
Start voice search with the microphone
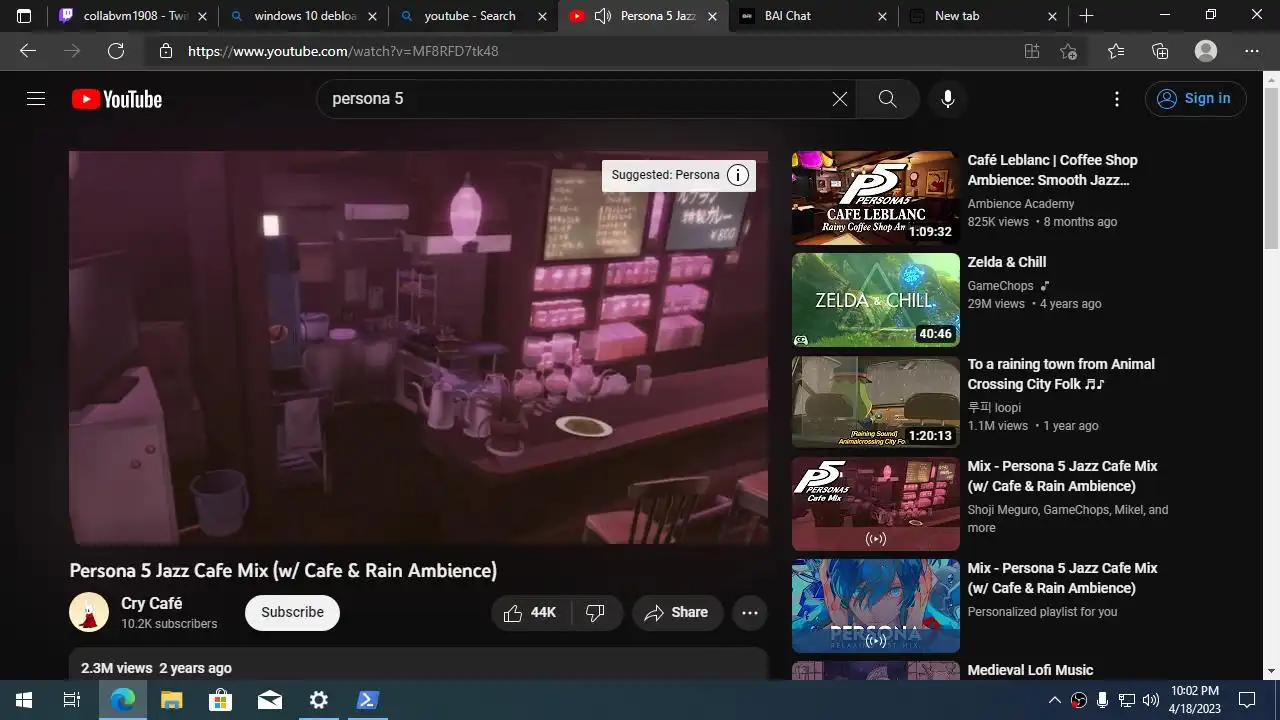(948, 98)
